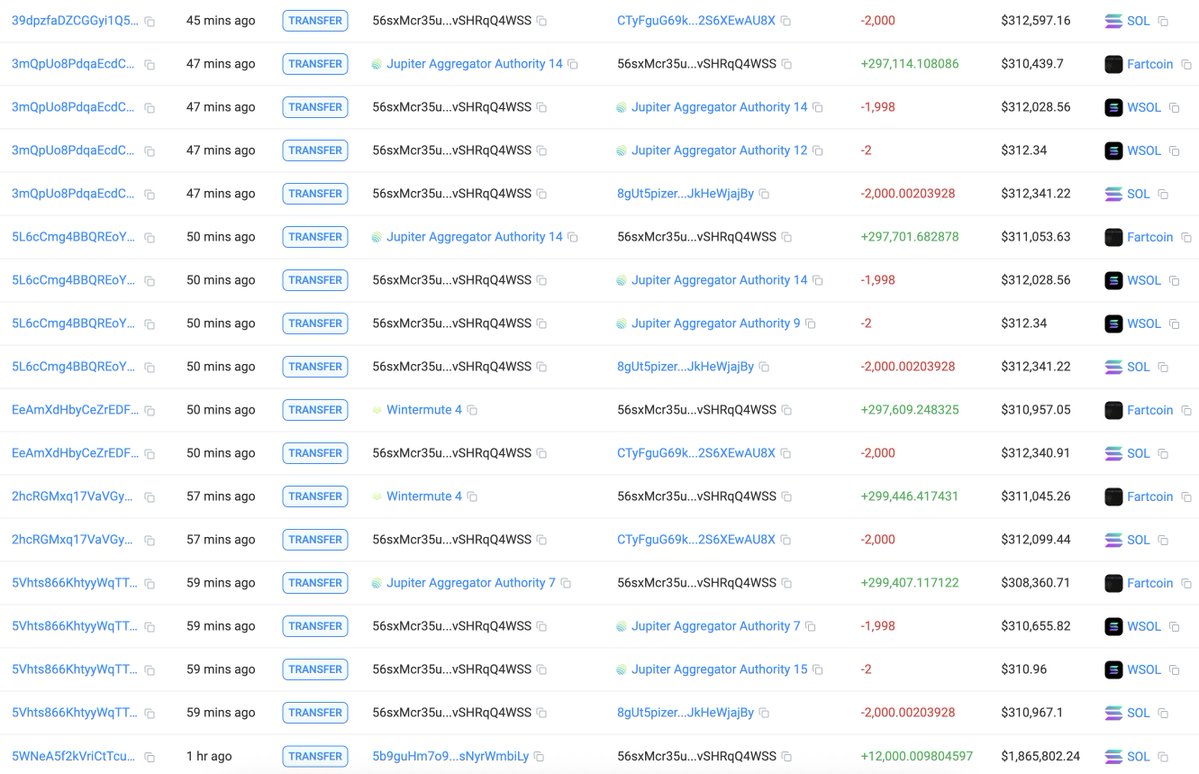Copy Jupiter Aggregator Authority 9 address
The width and height of the screenshot is (1199, 774).
click(x=811, y=324)
